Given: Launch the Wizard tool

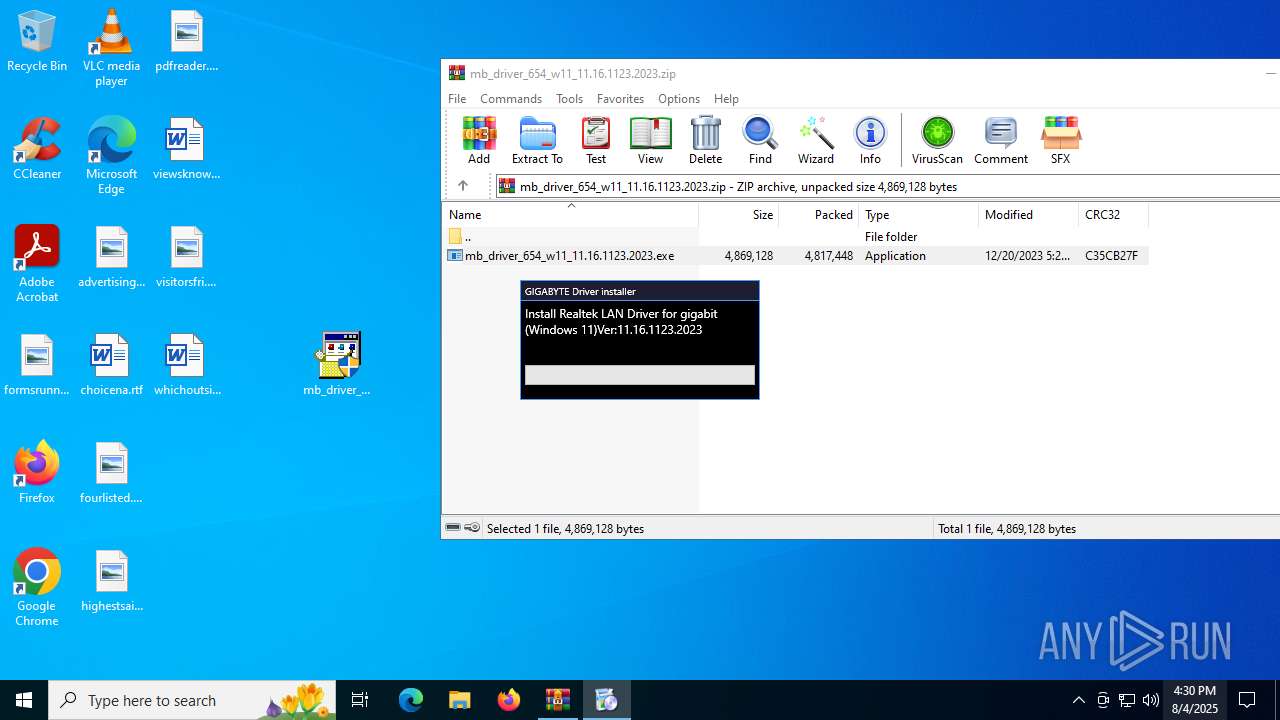Looking at the screenshot, I should click(x=816, y=140).
